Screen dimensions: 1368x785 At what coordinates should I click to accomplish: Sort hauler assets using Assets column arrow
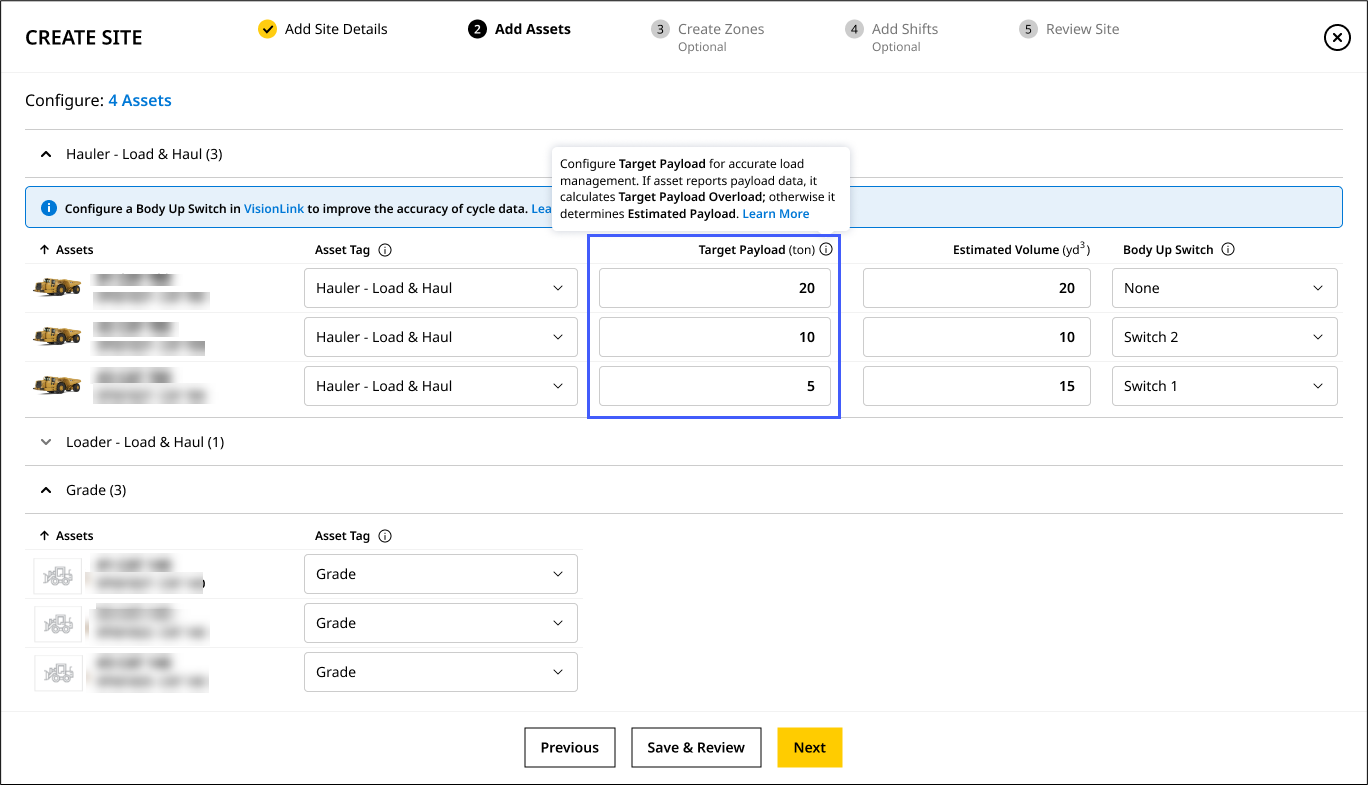point(44,250)
